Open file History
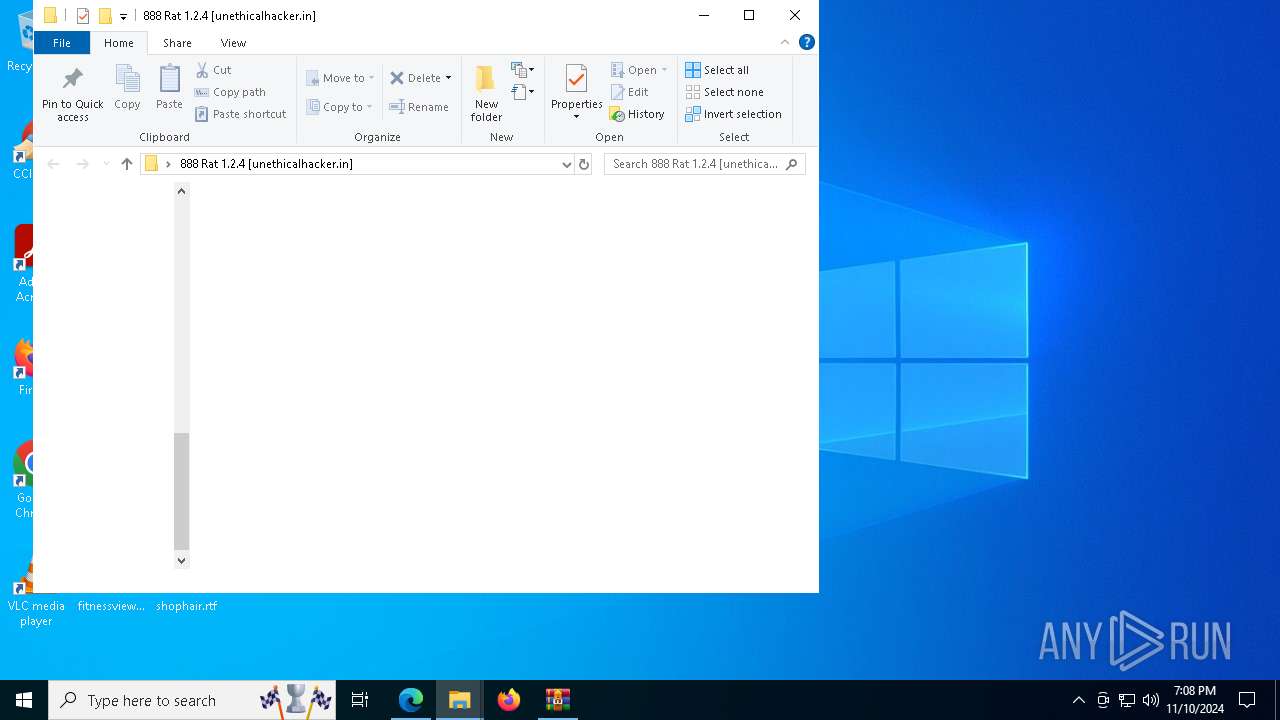Image resolution: width=1280 pixels, height=720 pixels. point(637,114)
